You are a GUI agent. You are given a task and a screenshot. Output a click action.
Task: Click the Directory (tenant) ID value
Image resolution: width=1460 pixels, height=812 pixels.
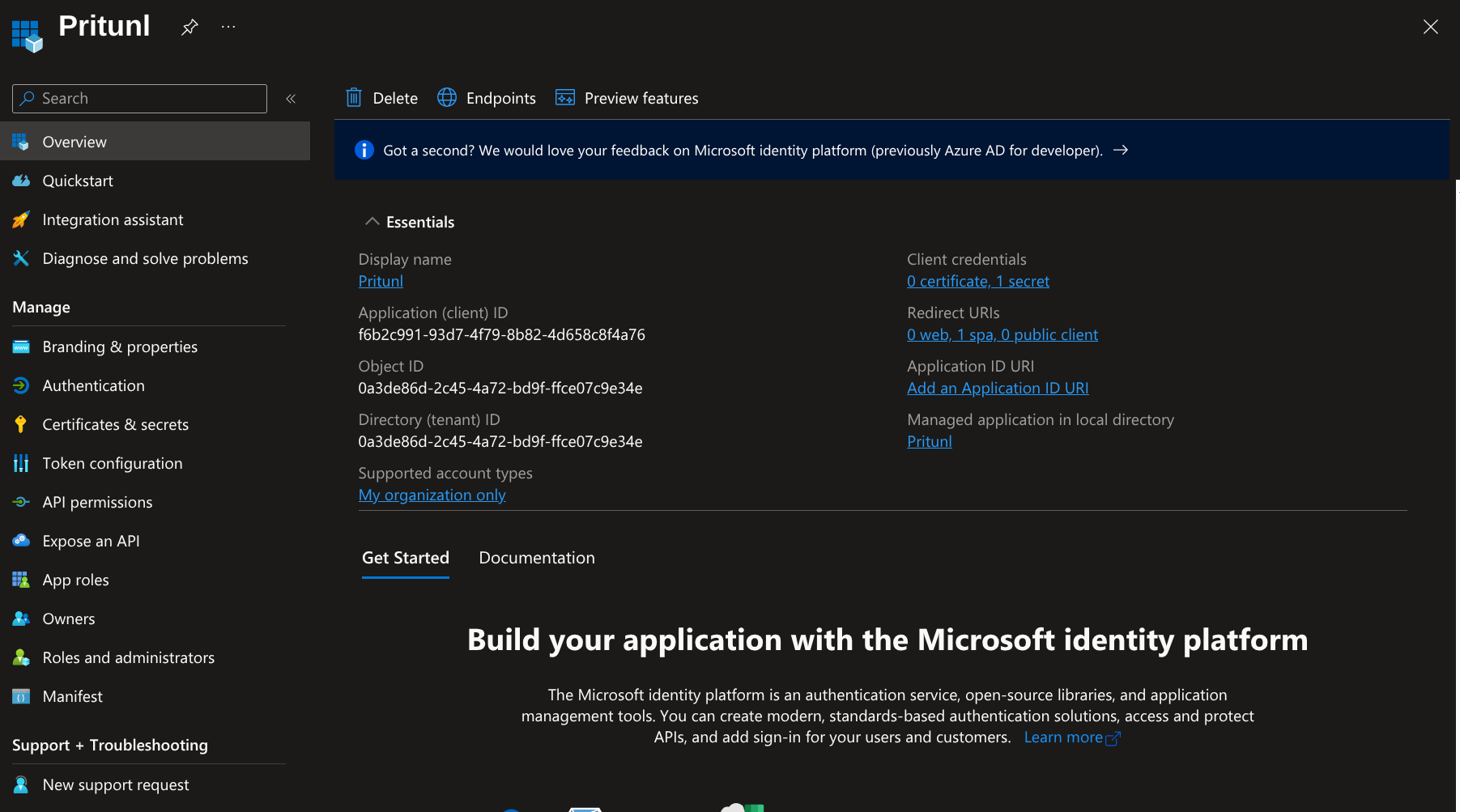click(x=500, y=441)
